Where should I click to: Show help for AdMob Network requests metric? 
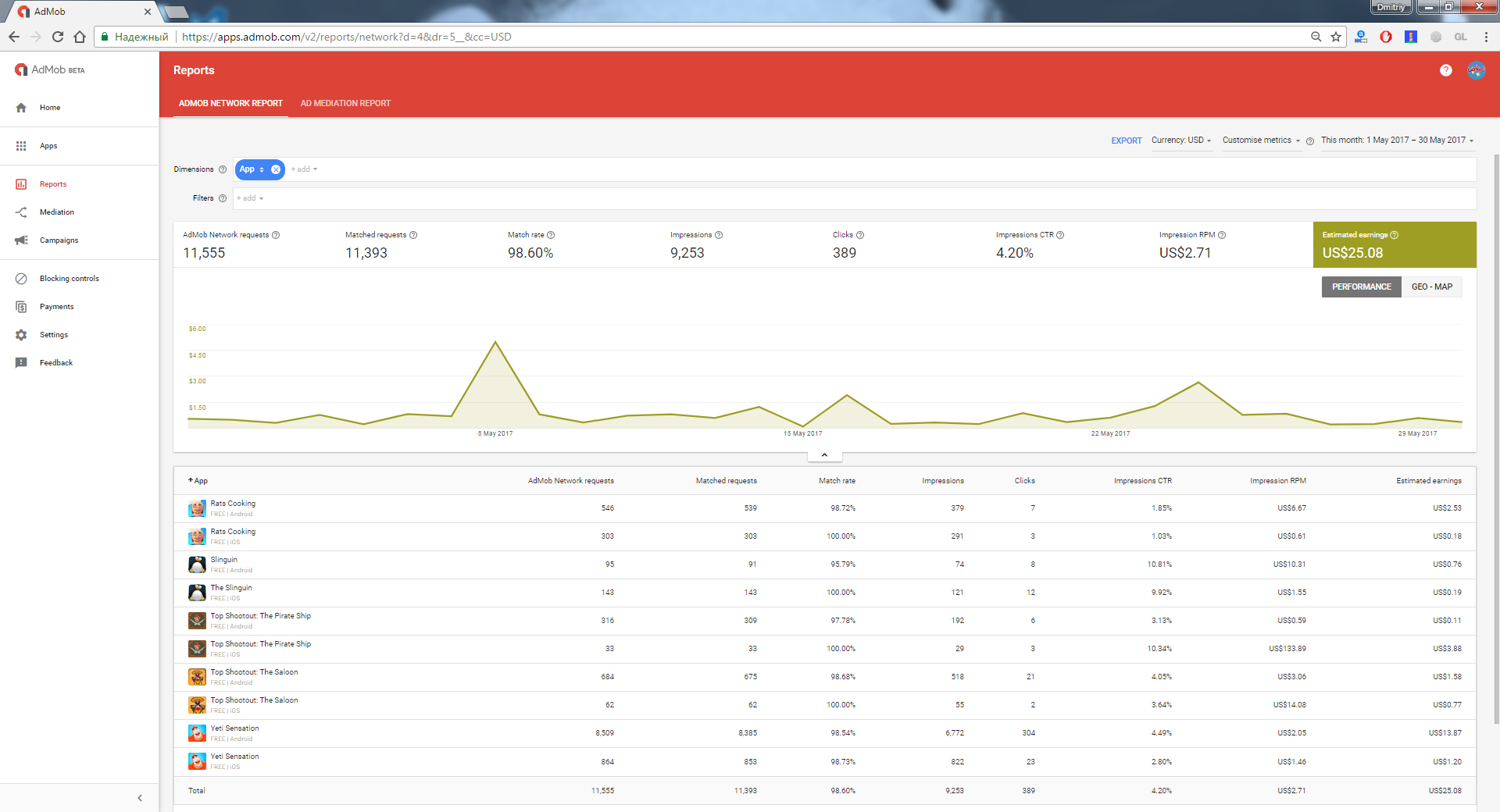click(x=276, y=235)
